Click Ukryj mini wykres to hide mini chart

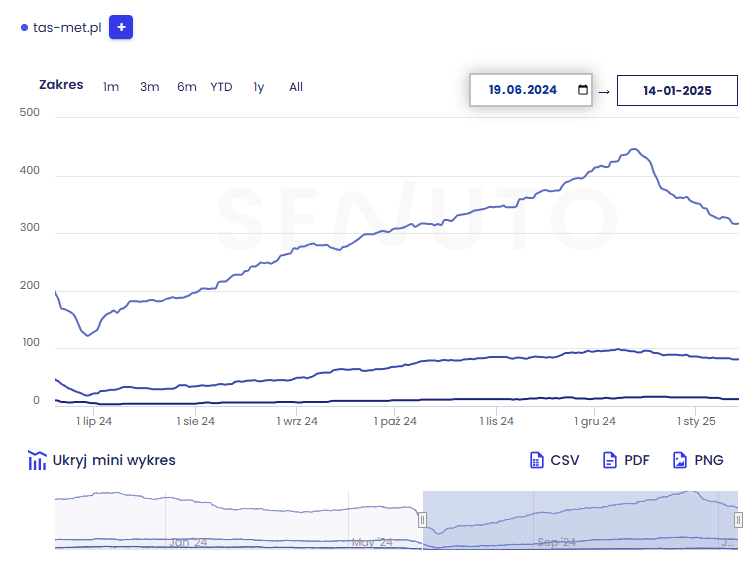tap(114, 460)
